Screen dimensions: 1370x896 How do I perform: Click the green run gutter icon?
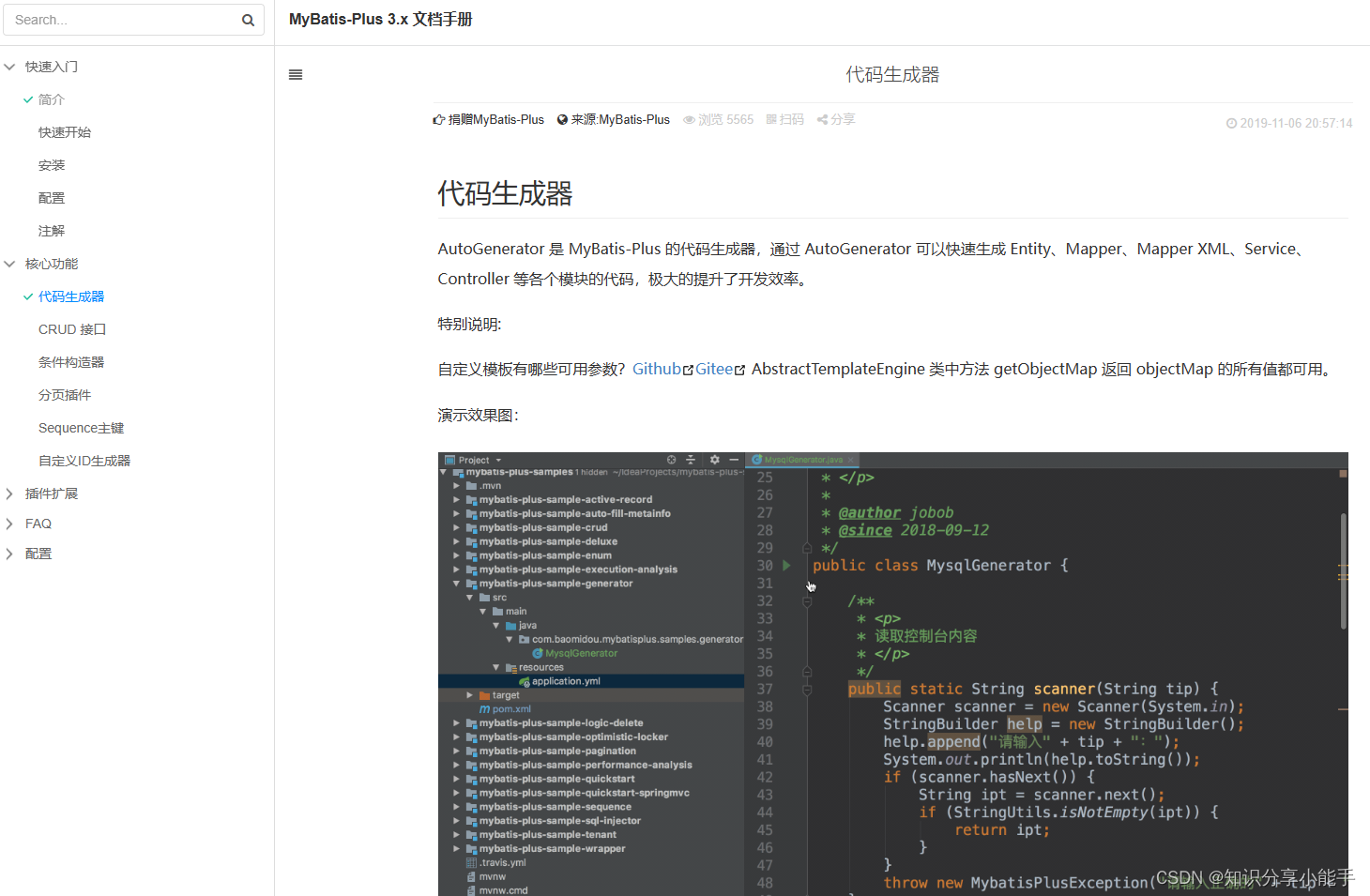coord(786,566)
